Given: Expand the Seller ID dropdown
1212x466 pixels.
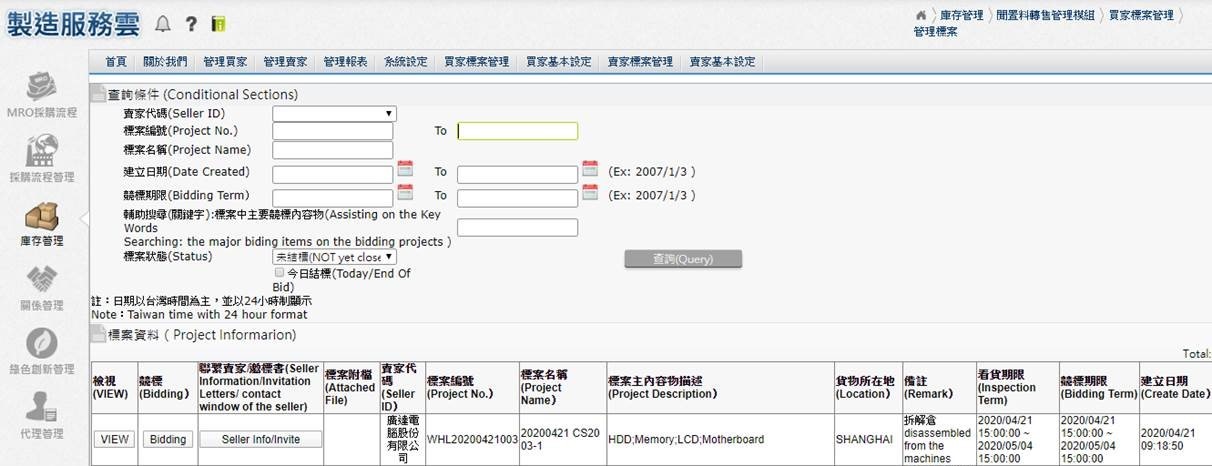Looking at the screenshot, I should point(334,114).
